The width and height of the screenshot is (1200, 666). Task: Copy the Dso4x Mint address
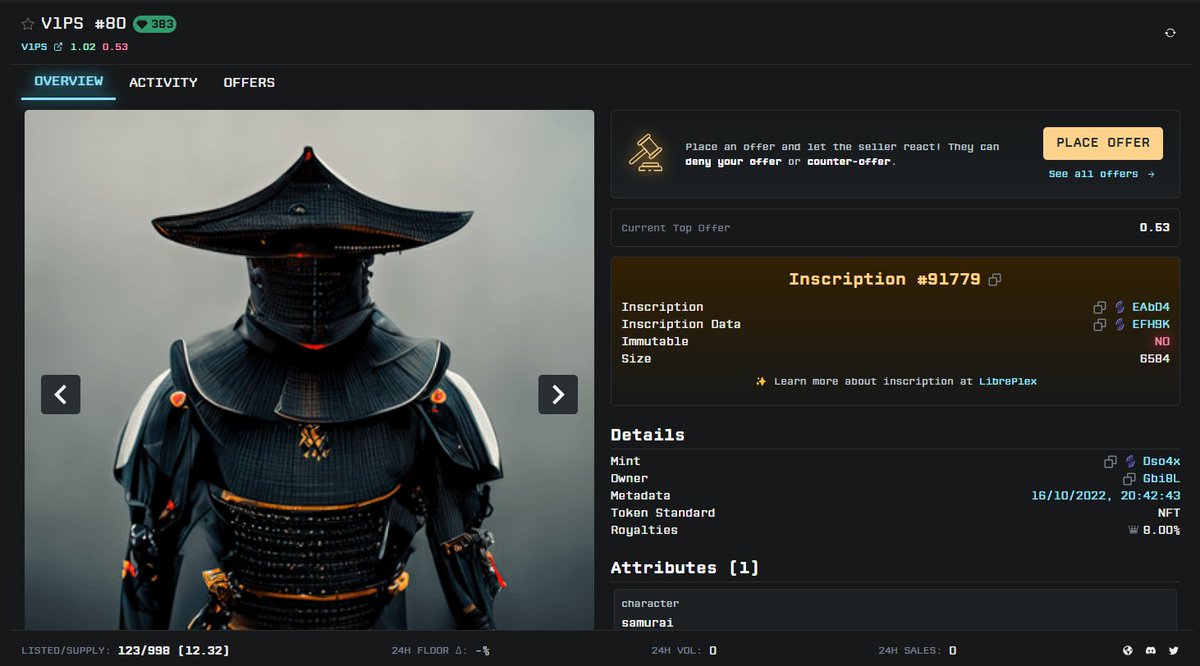click(1110, 461)
